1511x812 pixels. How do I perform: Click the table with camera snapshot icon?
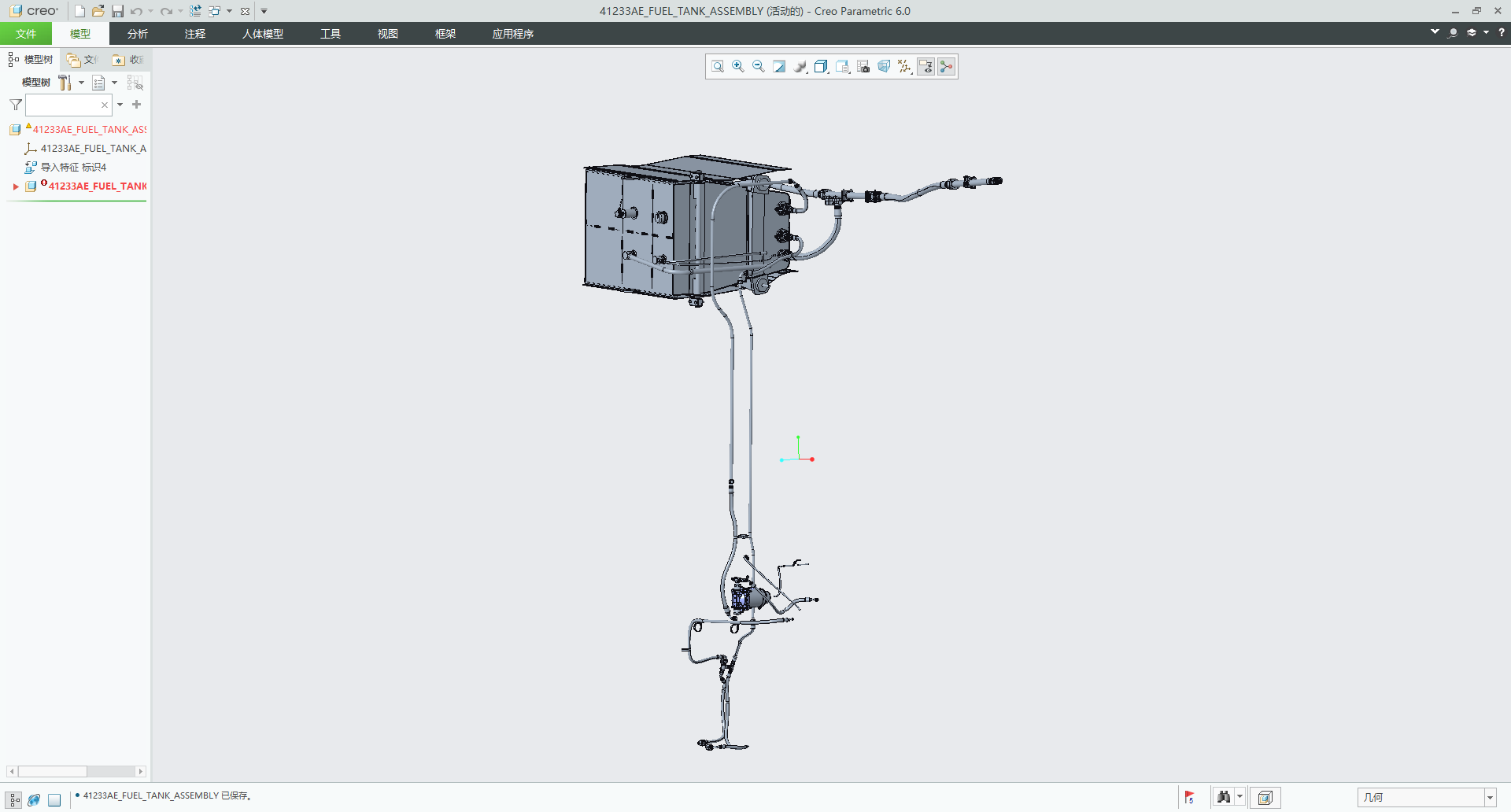863,67
